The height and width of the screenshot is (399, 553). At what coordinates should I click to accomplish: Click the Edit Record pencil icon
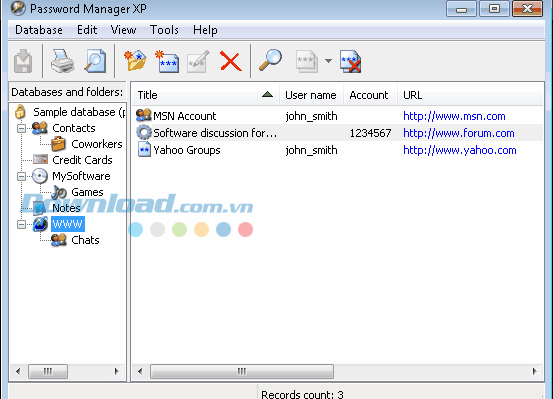pyautogui.click(x=198, y=61)
